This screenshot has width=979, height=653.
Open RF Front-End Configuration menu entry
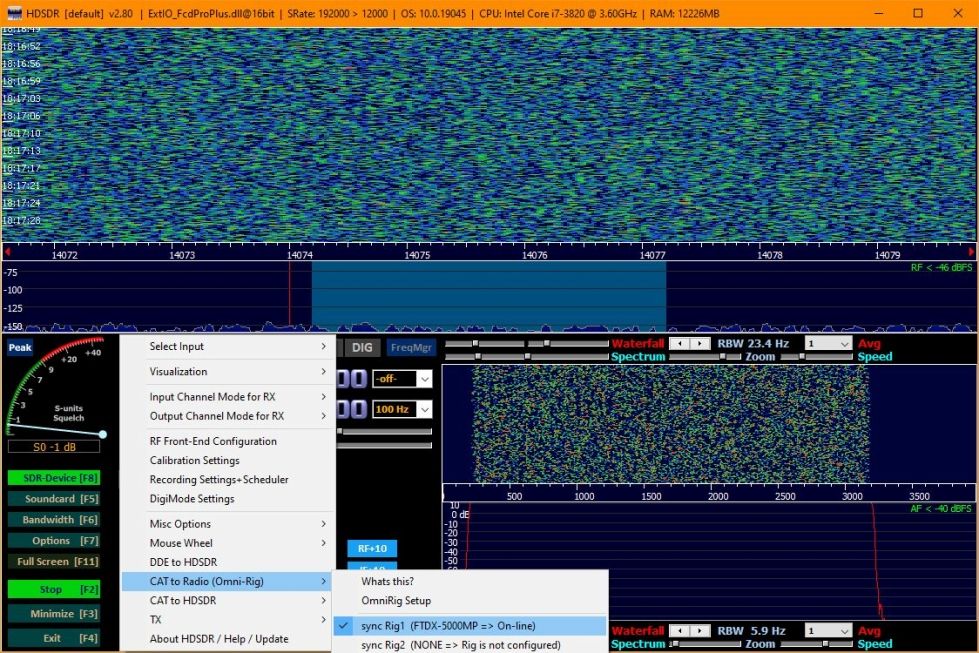coord(213,441)
